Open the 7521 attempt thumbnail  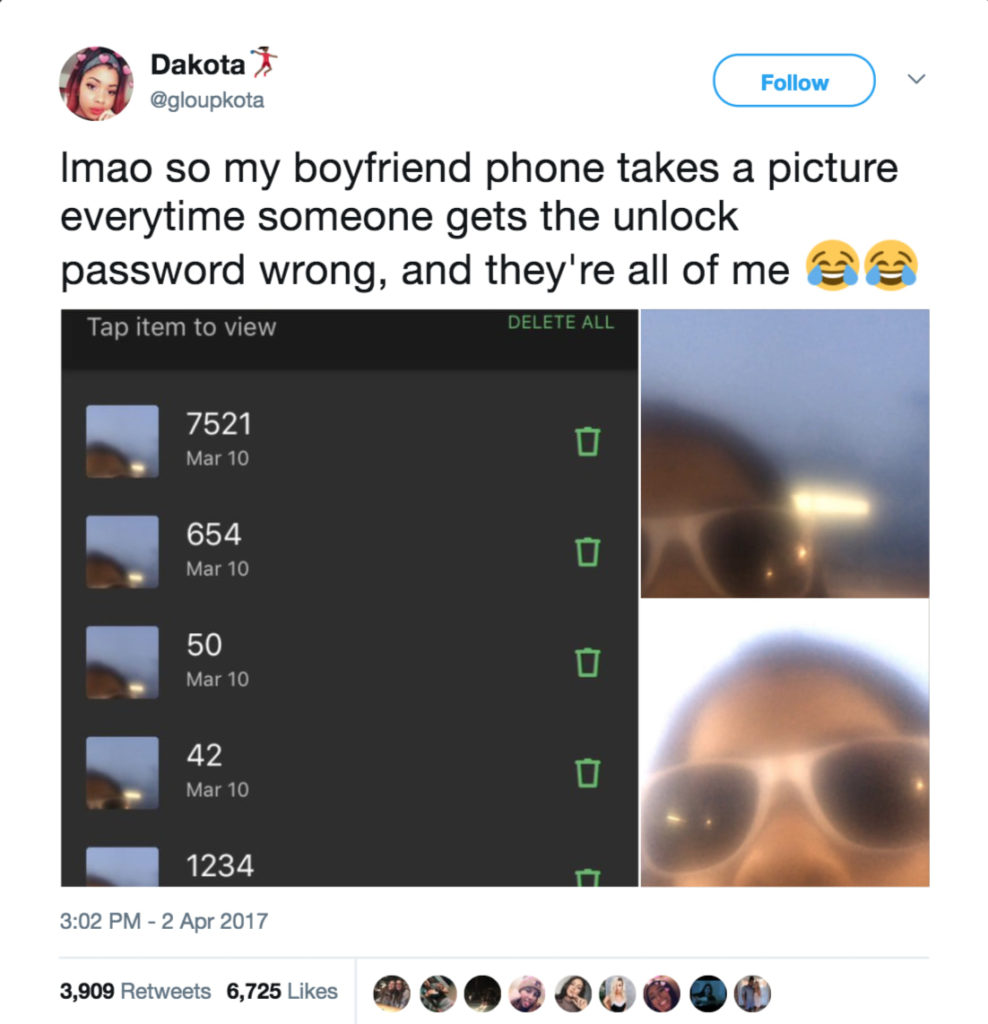coord(122,441)
